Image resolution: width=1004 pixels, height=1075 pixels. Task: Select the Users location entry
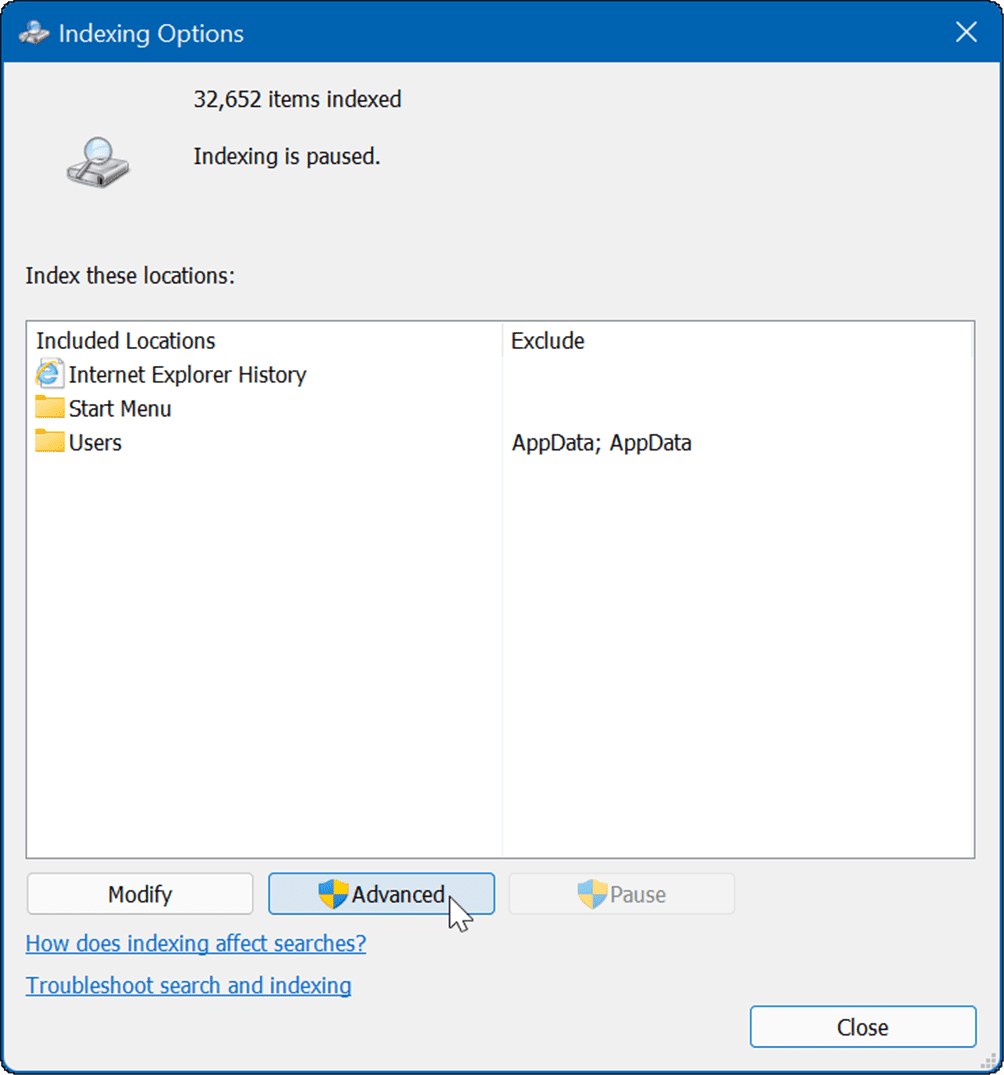(96, 442)
